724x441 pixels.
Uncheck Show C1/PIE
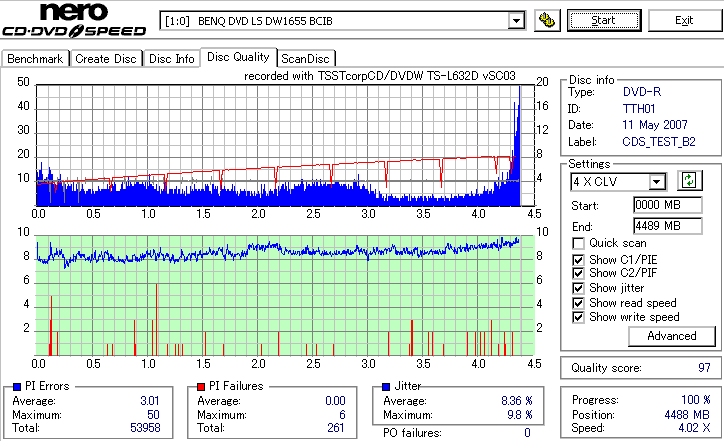(x=578, y=260)
